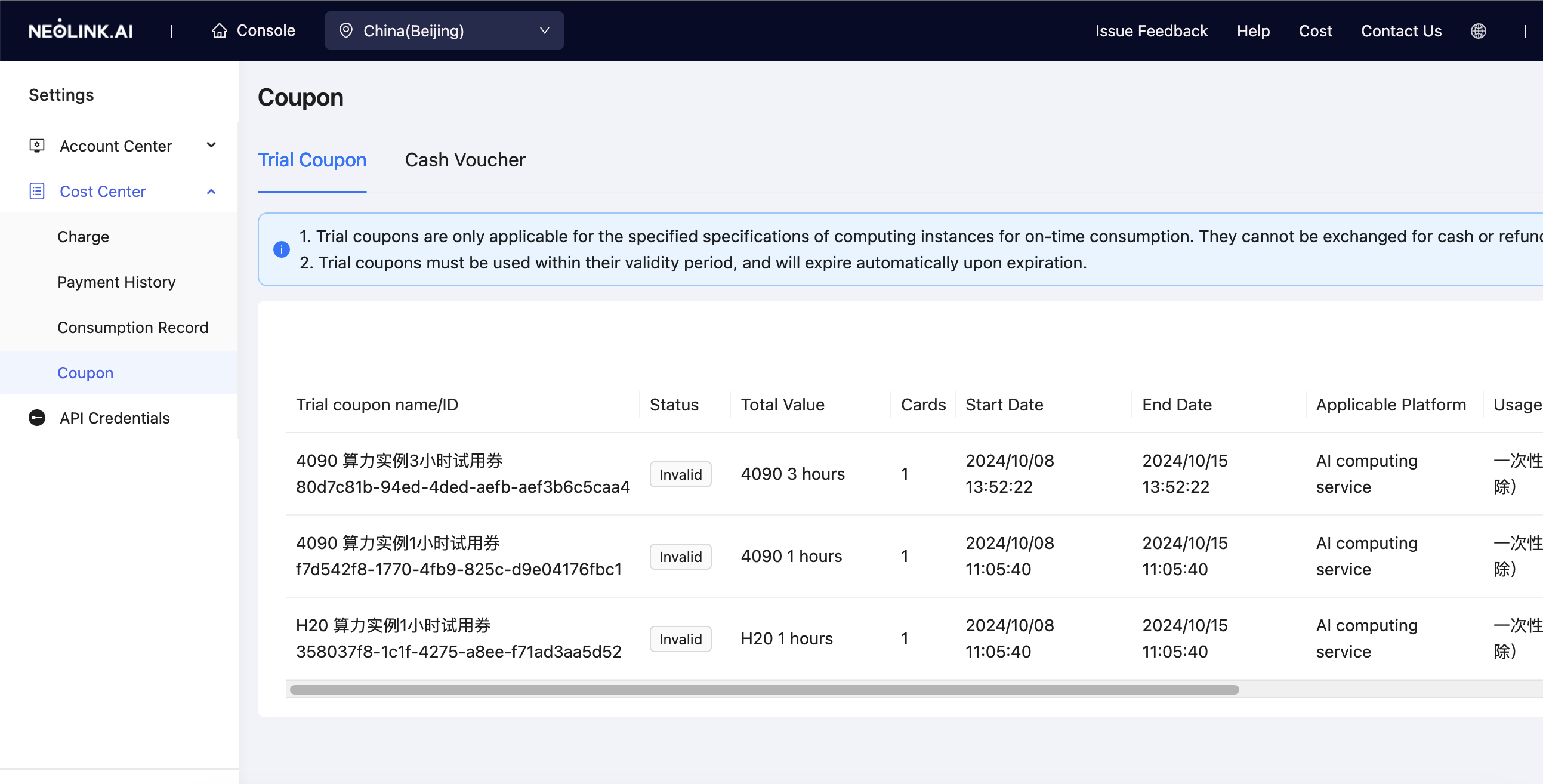
Task: Click the table horizontal scrollbar
Action: coord(764,689)
